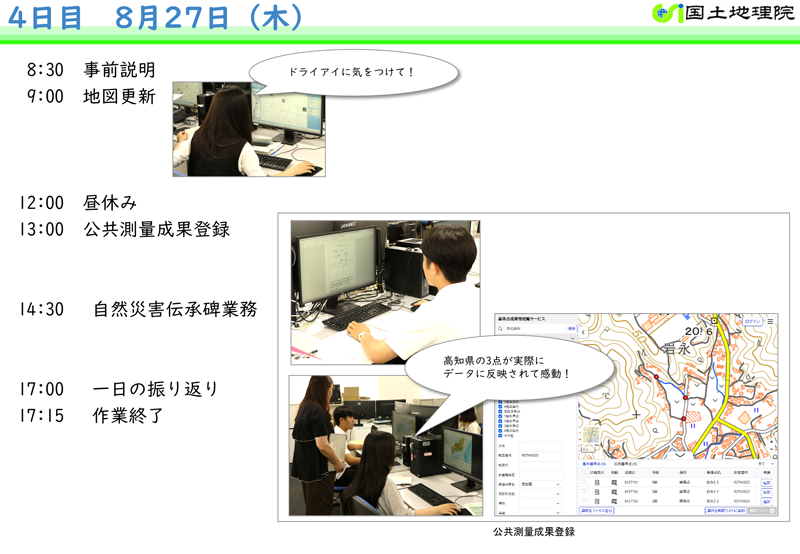The width and height of the screenshot is (800, 554).
Task: Zoom in the map with the plus button
Action: 771,442
